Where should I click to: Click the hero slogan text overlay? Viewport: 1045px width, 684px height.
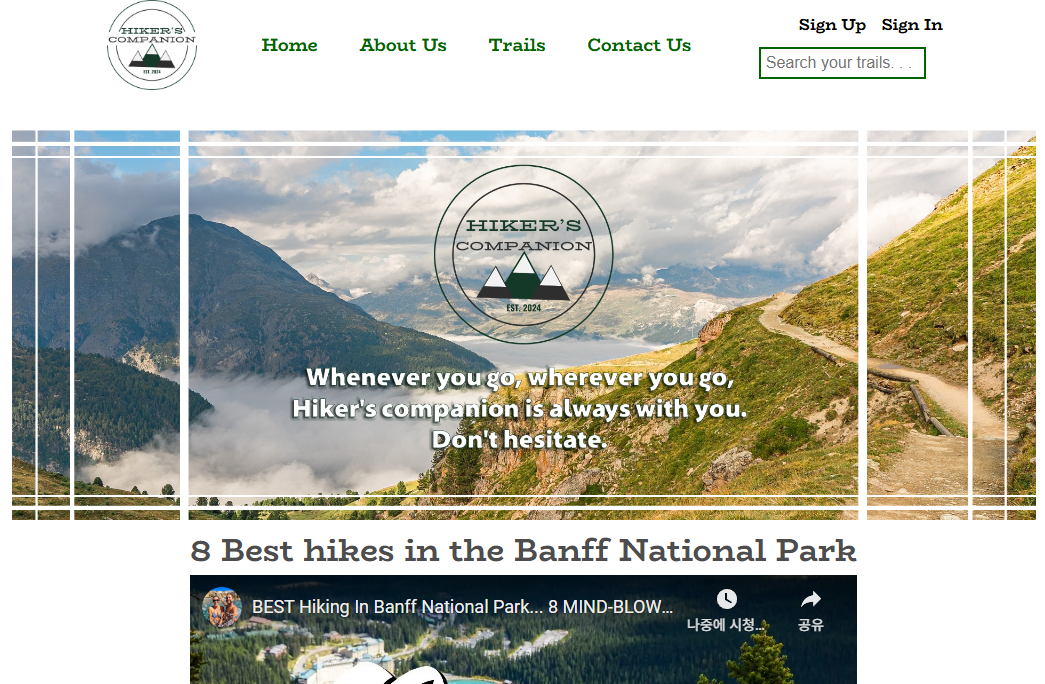point(519,408)
